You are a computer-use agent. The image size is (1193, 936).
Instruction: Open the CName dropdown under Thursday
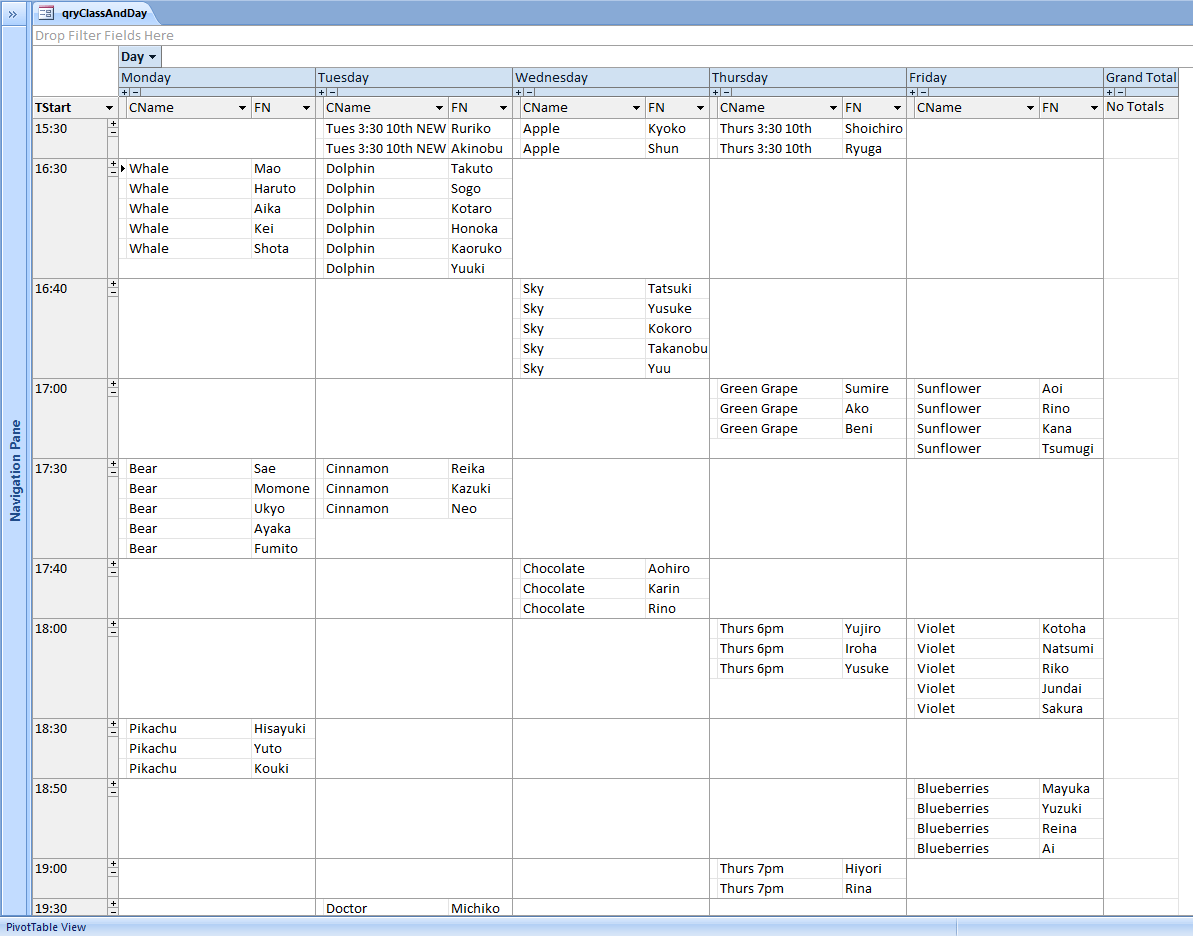tap(833, 108)
